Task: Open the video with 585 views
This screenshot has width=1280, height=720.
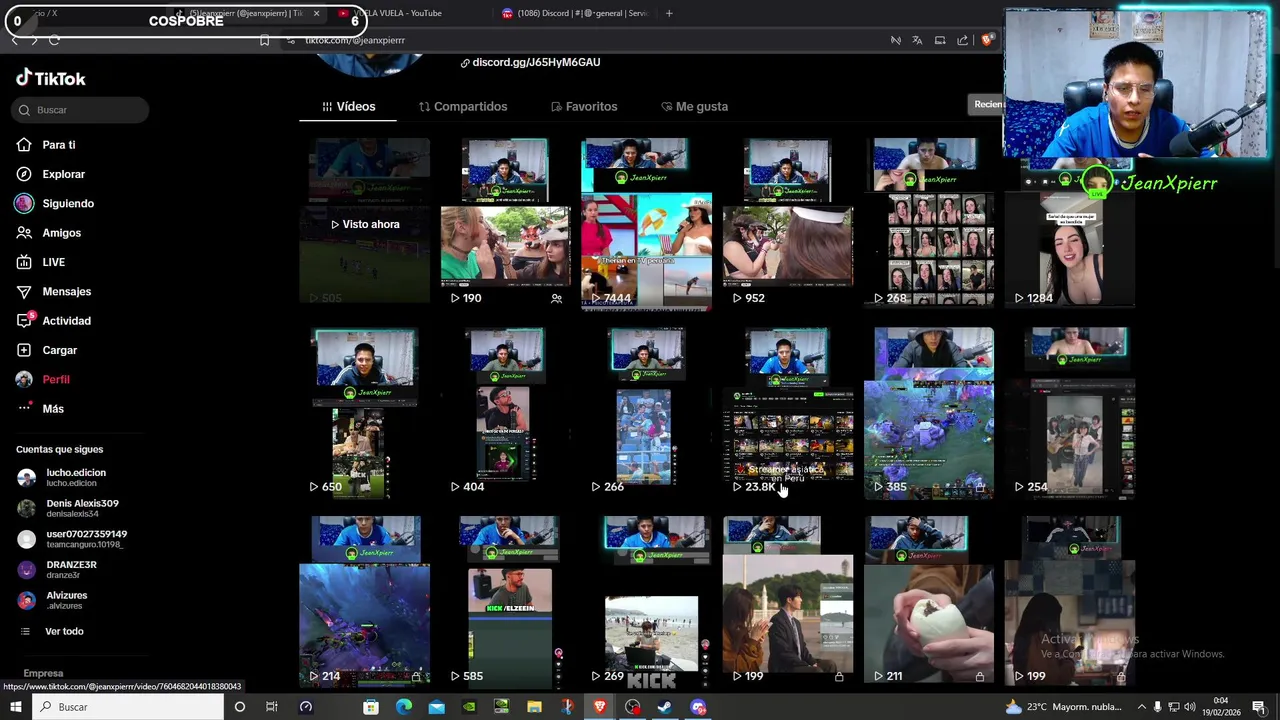Action: pyautogui.click(x=505, y=601)
